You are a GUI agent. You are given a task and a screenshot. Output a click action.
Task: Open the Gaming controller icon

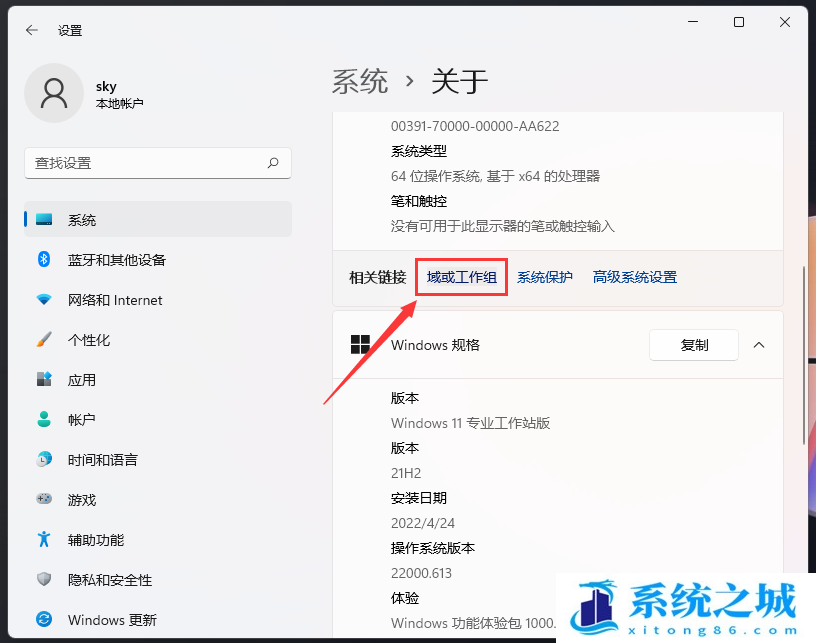(x=44, y=500)
